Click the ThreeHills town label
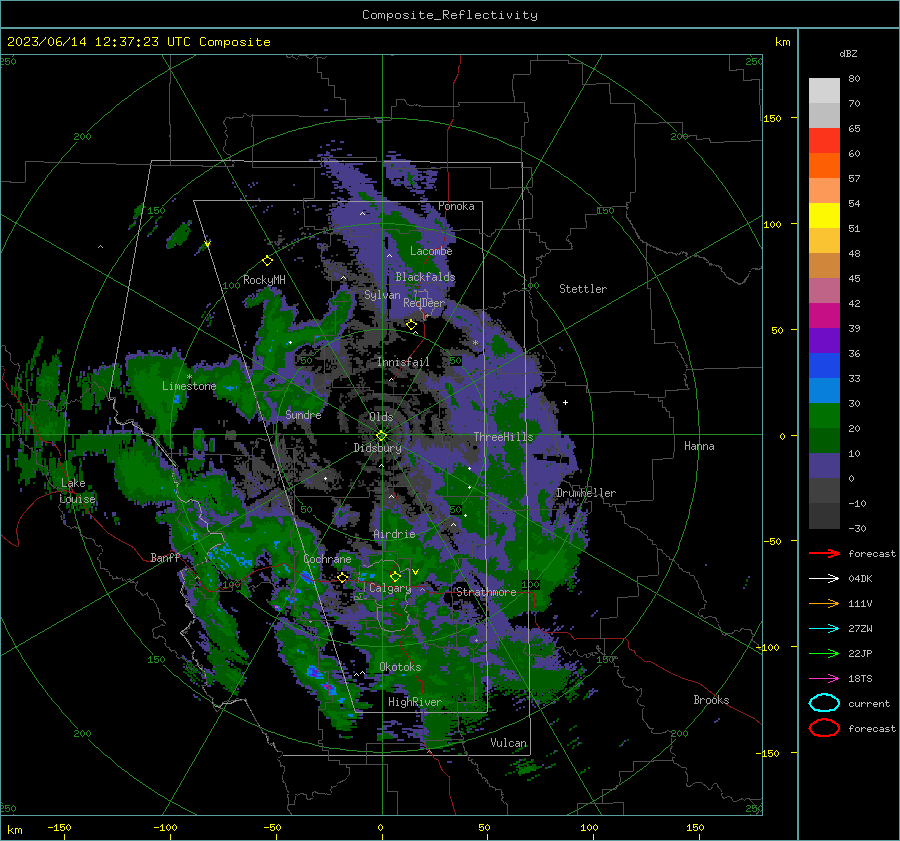Image resolution: width=900 pixels, height=841 pixels. [x=503, y=437]
